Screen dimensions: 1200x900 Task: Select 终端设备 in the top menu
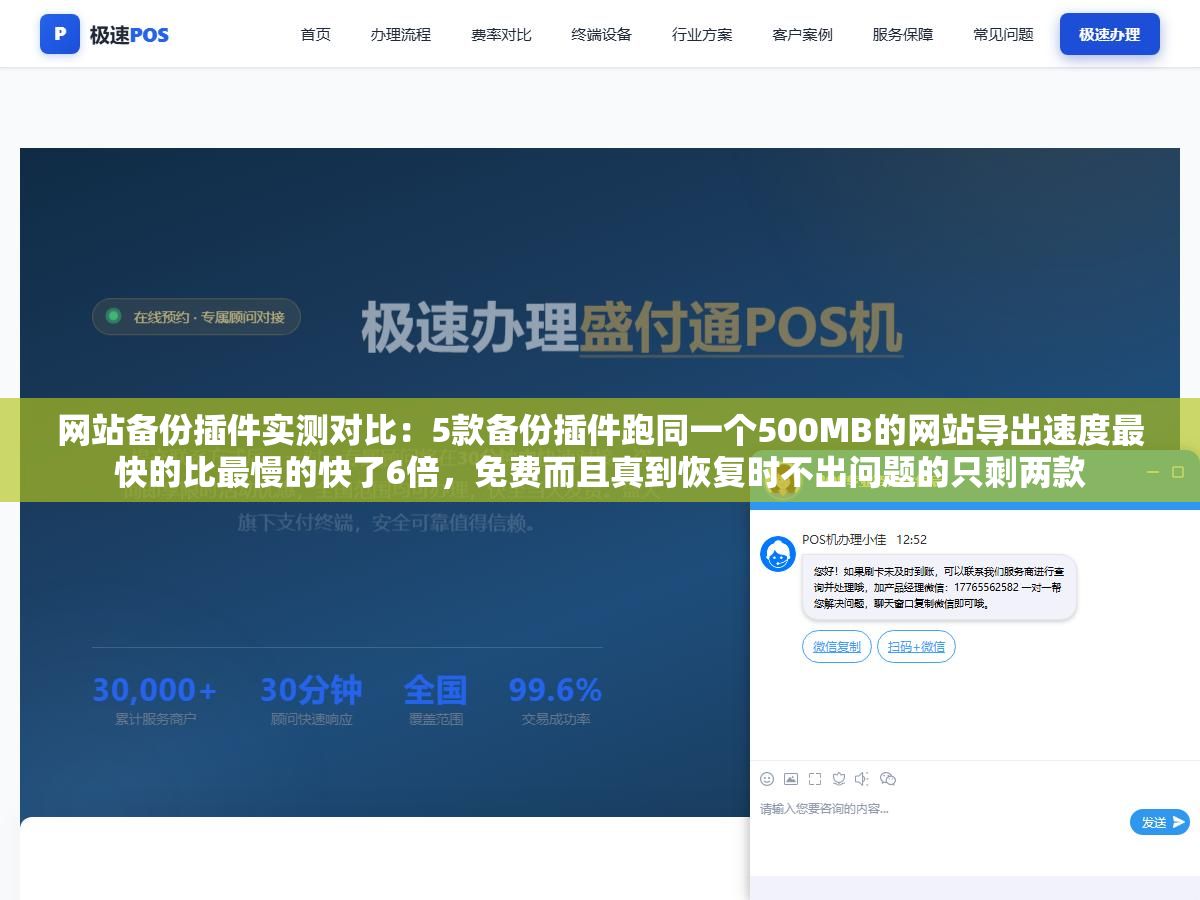[602, 34]
